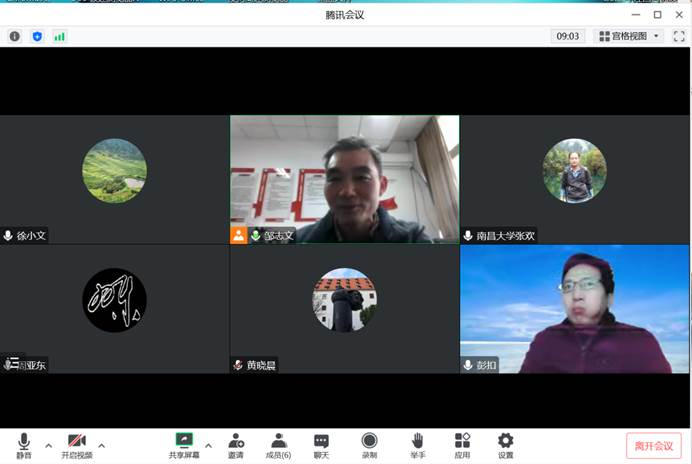The width and height of the screenshot is (692, 464).
Task: Expand audio options arrow beside 静音
Action: coord(48,445)
